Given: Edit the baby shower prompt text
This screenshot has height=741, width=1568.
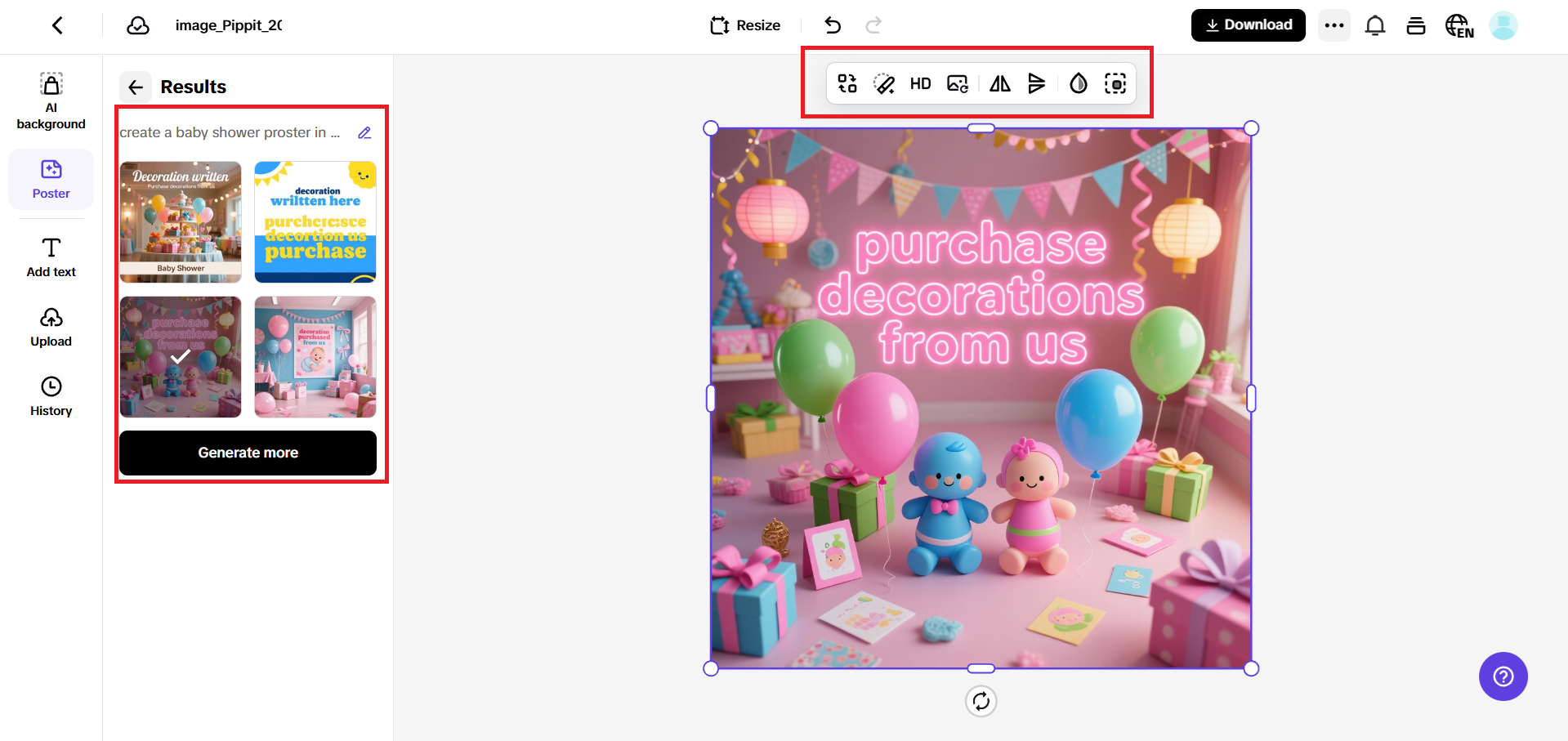Looking at the screenshot, I should [364, 132].
